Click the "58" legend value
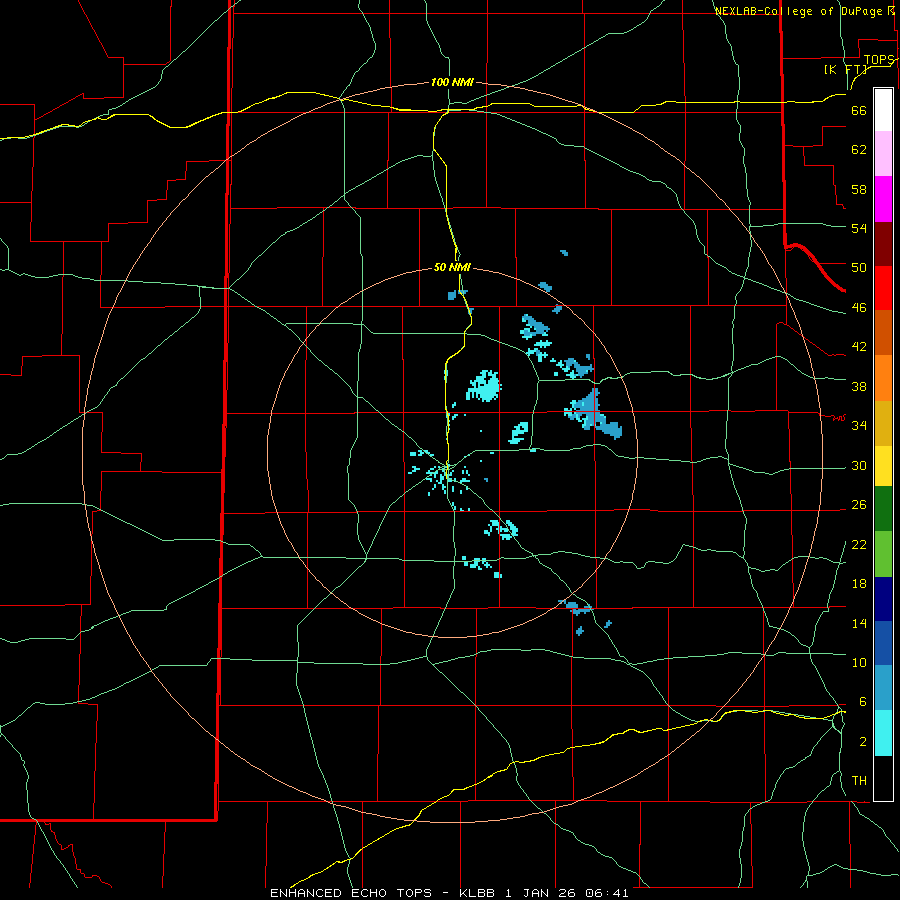This screenshot has height=900, width=900. (859, 189)
